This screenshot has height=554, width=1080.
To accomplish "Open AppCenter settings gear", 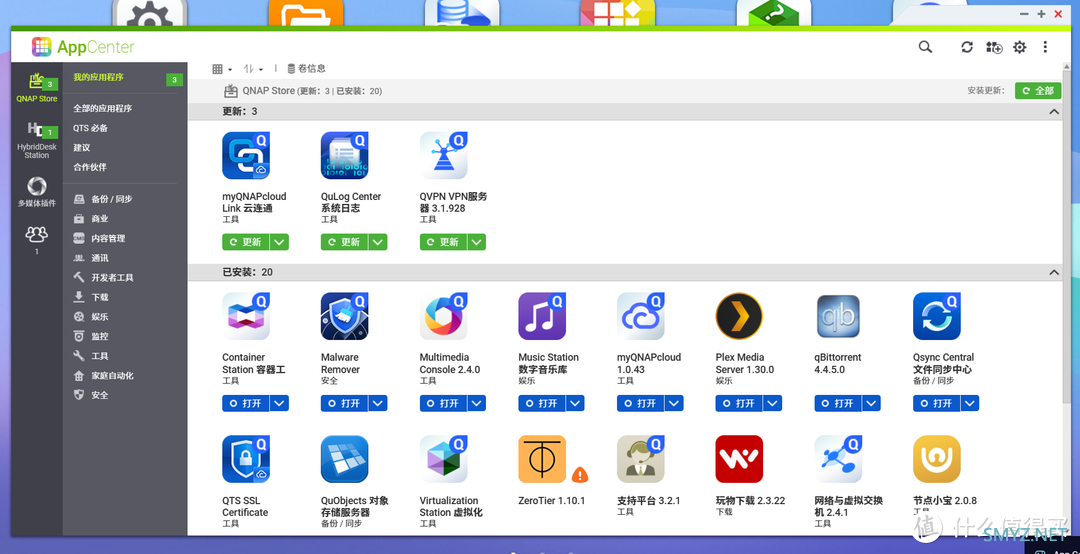I will coord(1019,47).
